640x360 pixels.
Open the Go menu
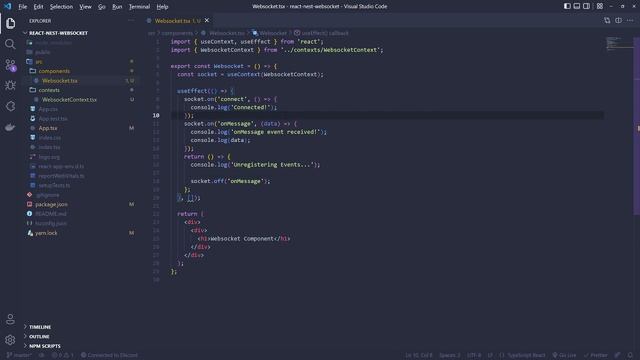coord(102,7)
